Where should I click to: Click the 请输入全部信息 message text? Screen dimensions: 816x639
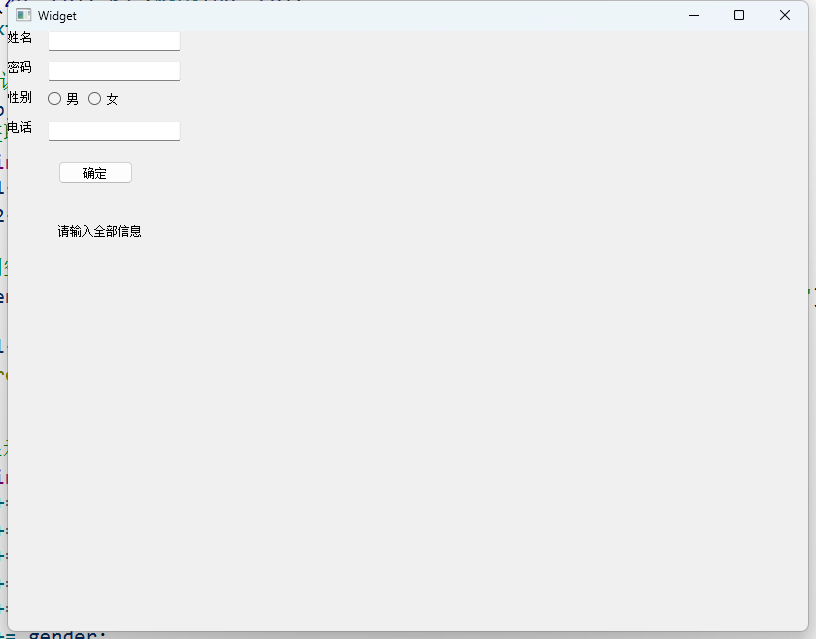tap(99, 232)
